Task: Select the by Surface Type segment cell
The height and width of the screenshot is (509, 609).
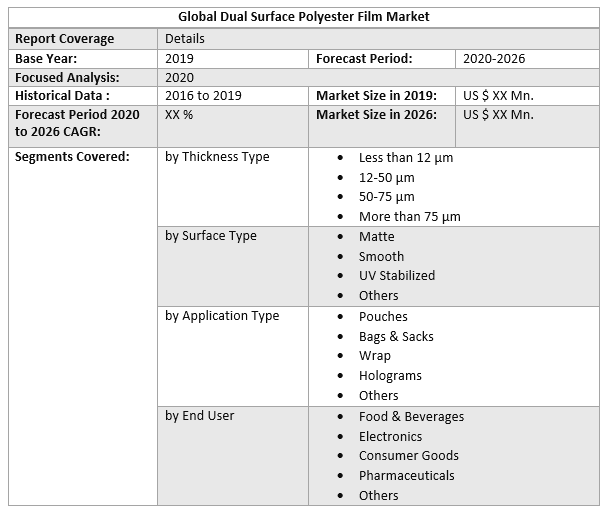Action: coord(211,236)
